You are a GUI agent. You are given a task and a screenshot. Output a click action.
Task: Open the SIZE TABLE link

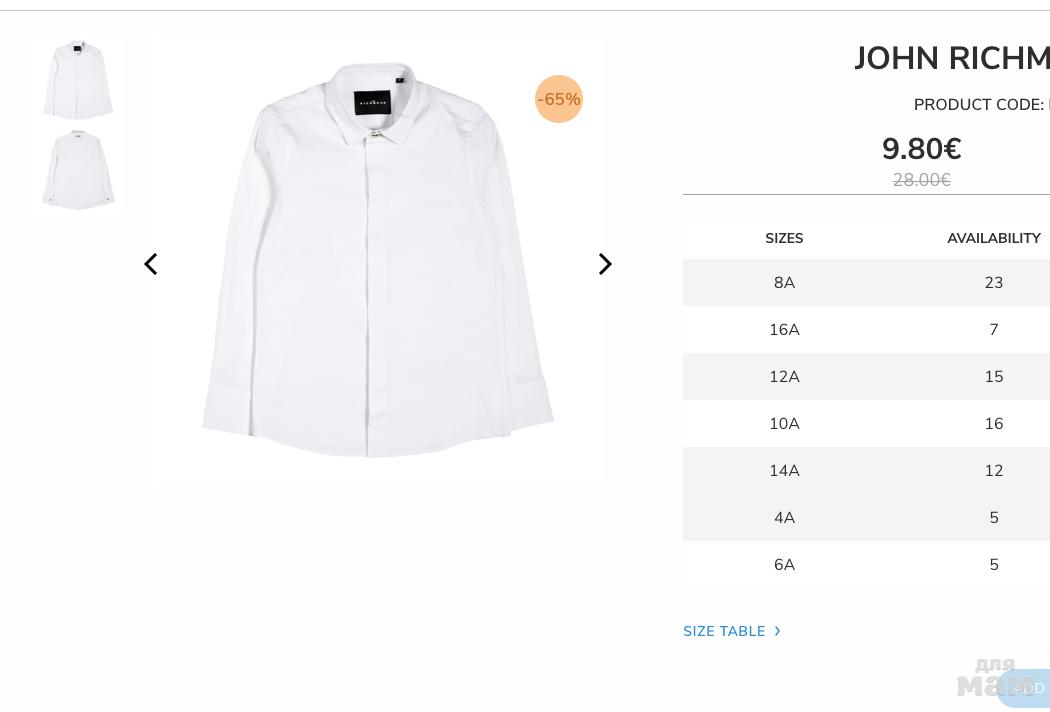[x=724, y=631]
